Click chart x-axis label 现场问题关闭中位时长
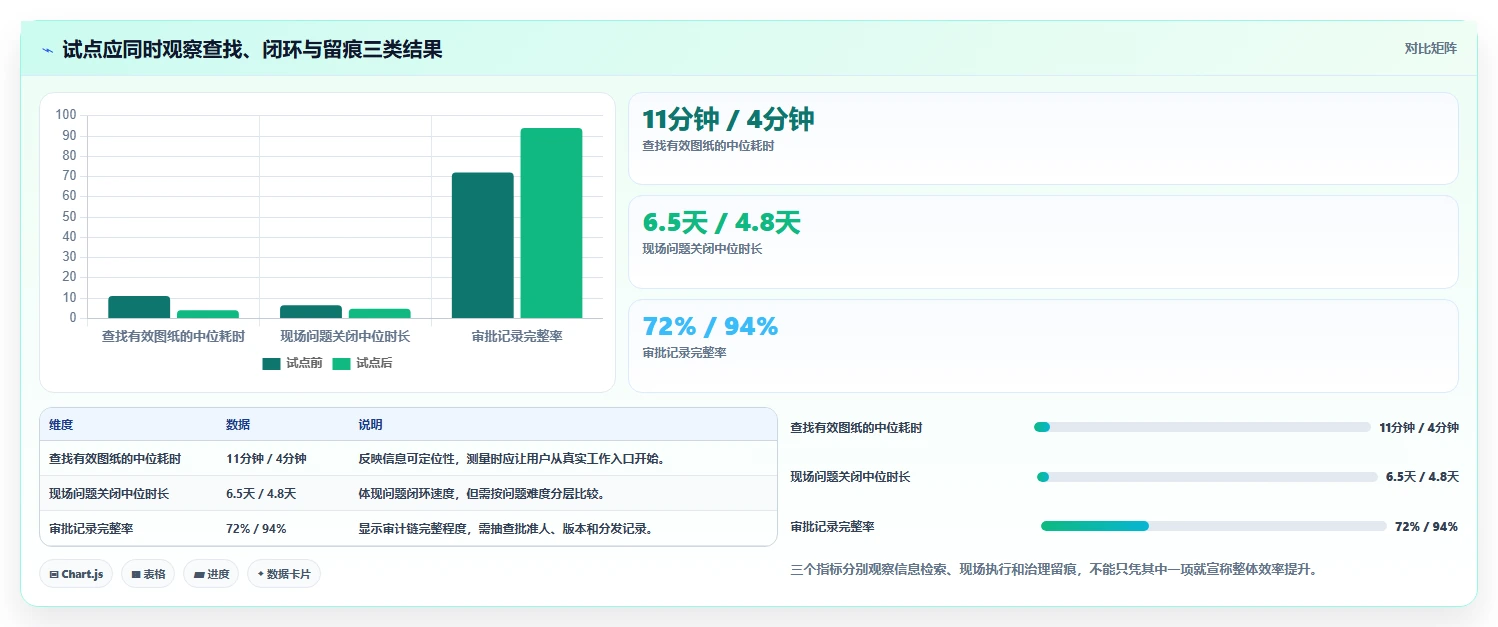 coord(345,337)
